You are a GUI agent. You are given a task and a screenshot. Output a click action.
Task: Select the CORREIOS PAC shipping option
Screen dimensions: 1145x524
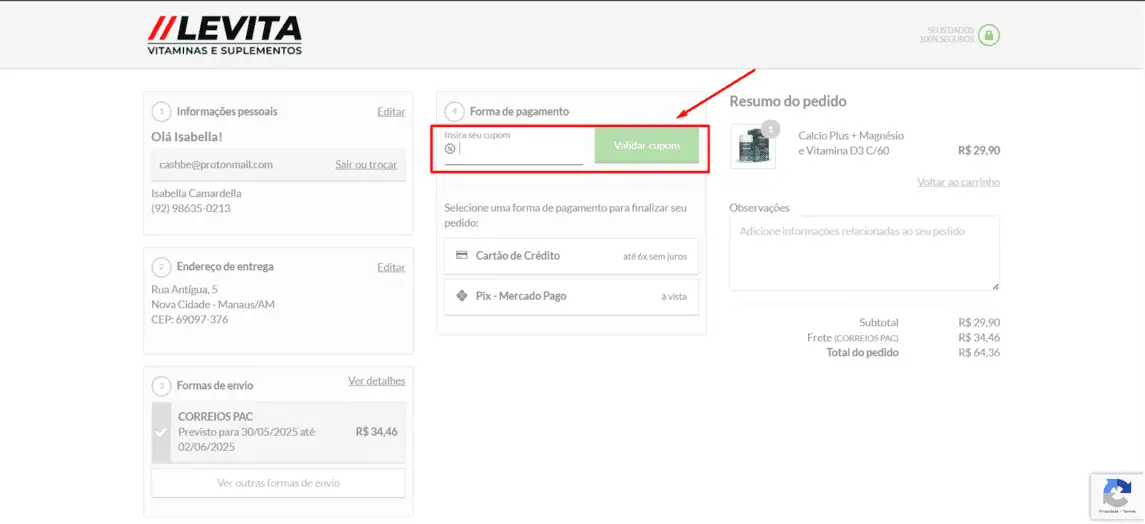(278, 432)
